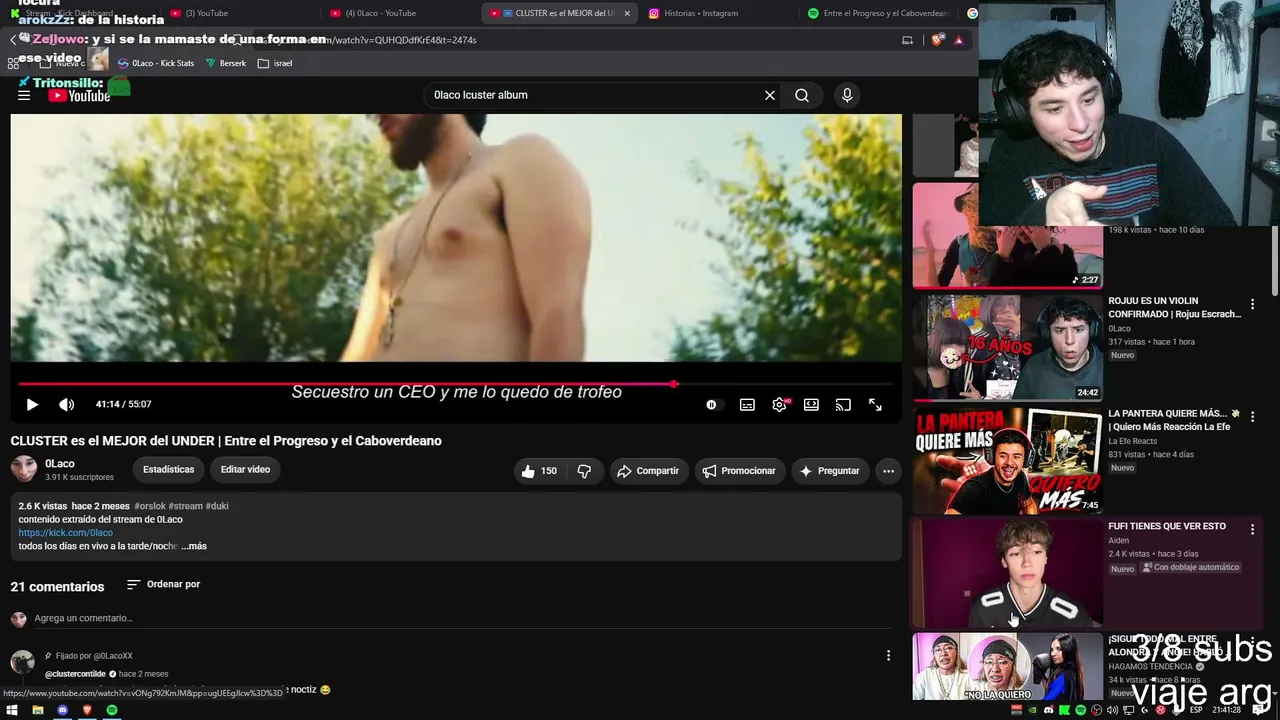Dislike the video with thumbs down
Screen dimensions: 1280x720
click(584, 471)
